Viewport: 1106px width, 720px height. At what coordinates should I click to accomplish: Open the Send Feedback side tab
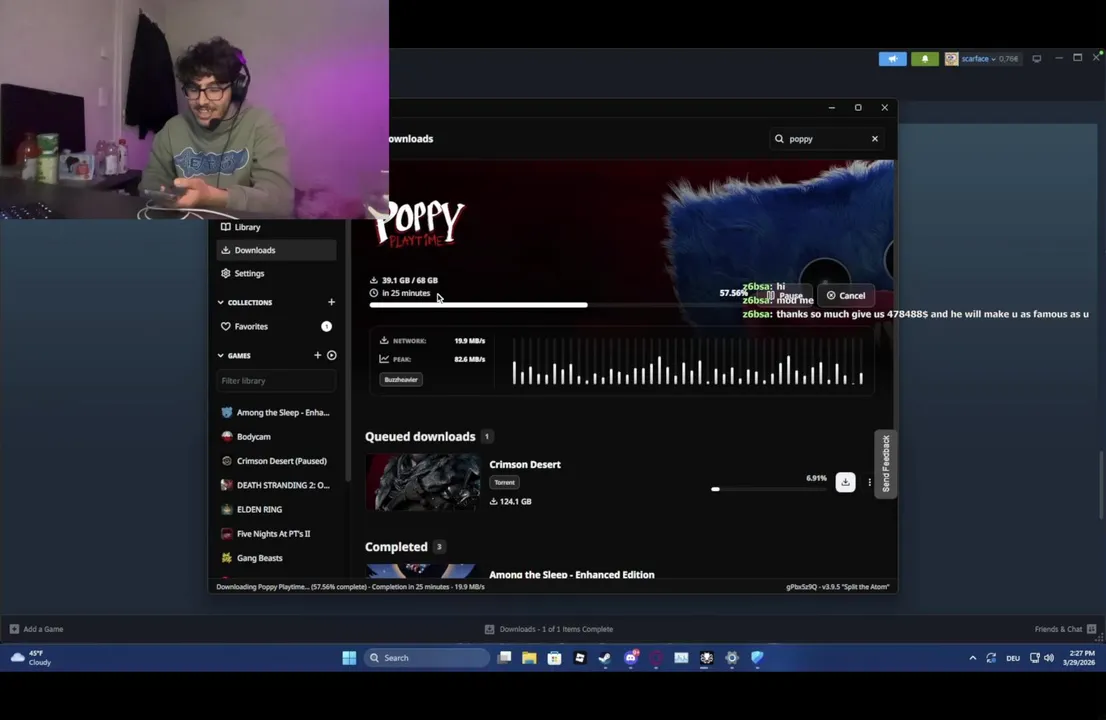tap(886, 464)
